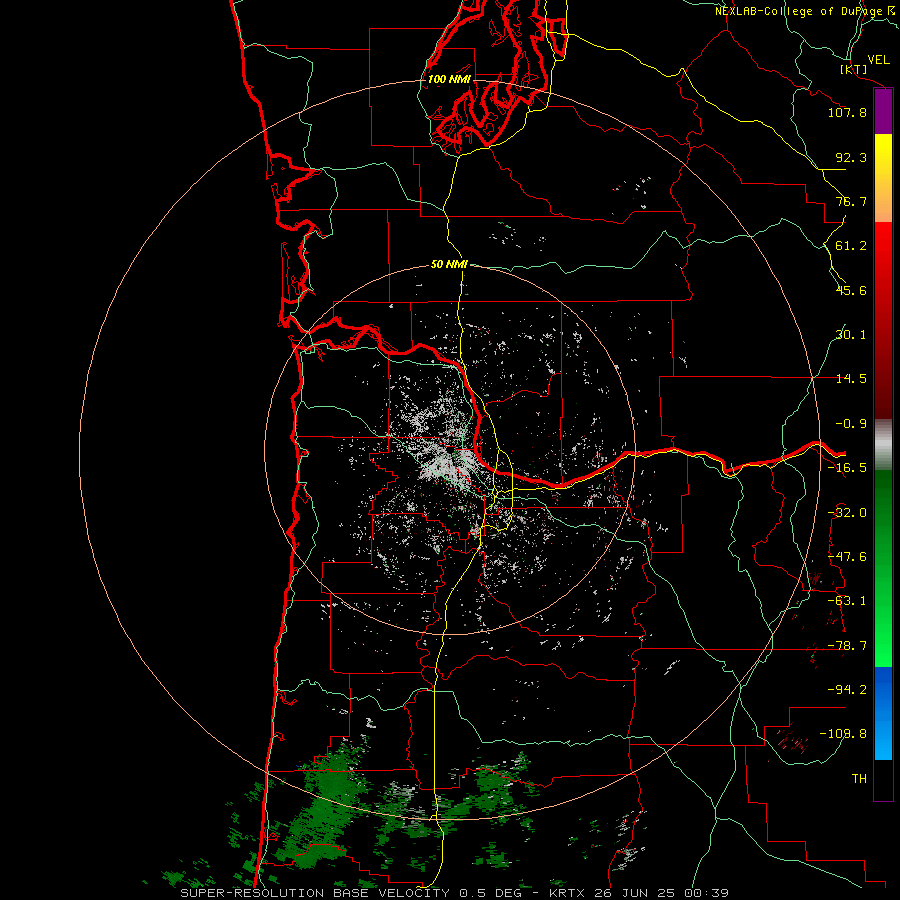
Task: Select the 61.2 scale value
Action: point(851,246)
